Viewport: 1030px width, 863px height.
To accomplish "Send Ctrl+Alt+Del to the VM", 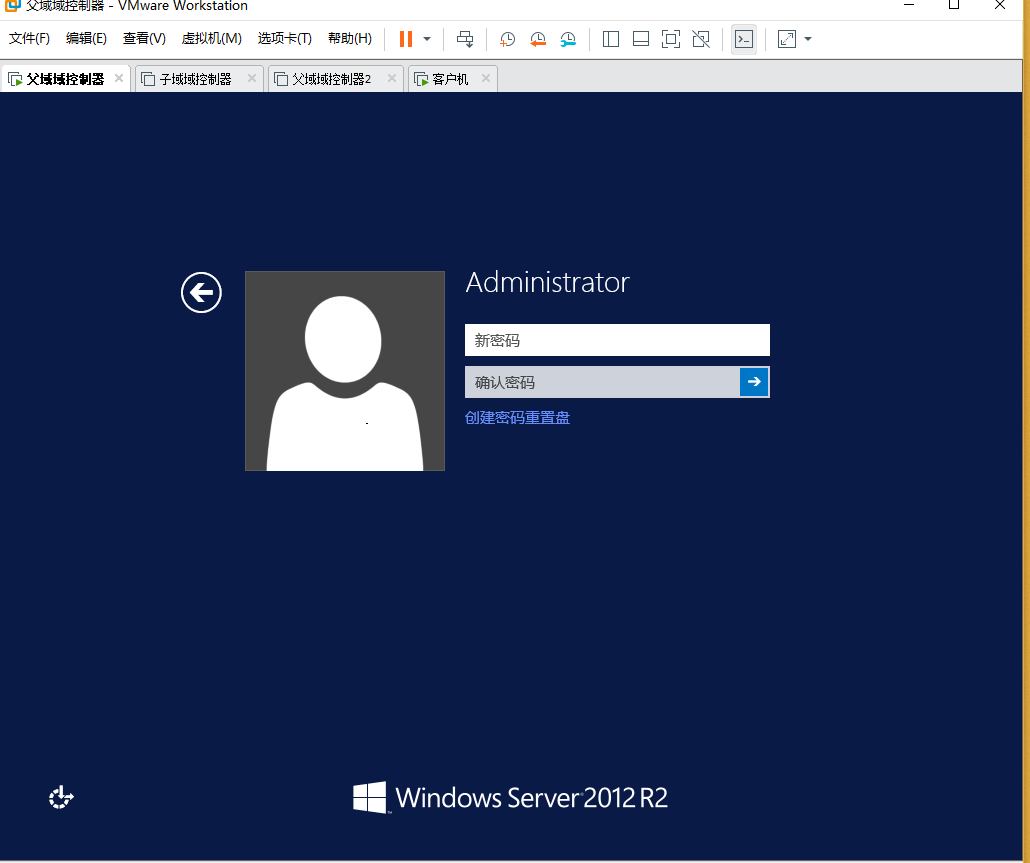I will click(465, 39).
